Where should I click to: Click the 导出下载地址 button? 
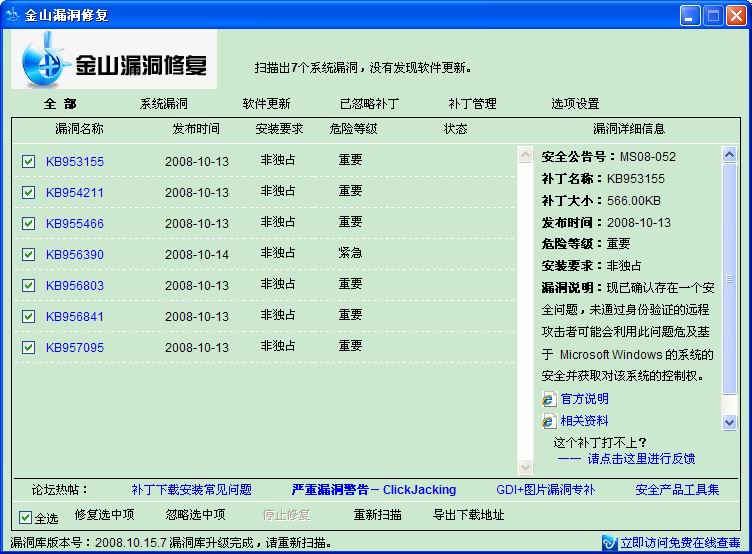(x=469, y=515)
